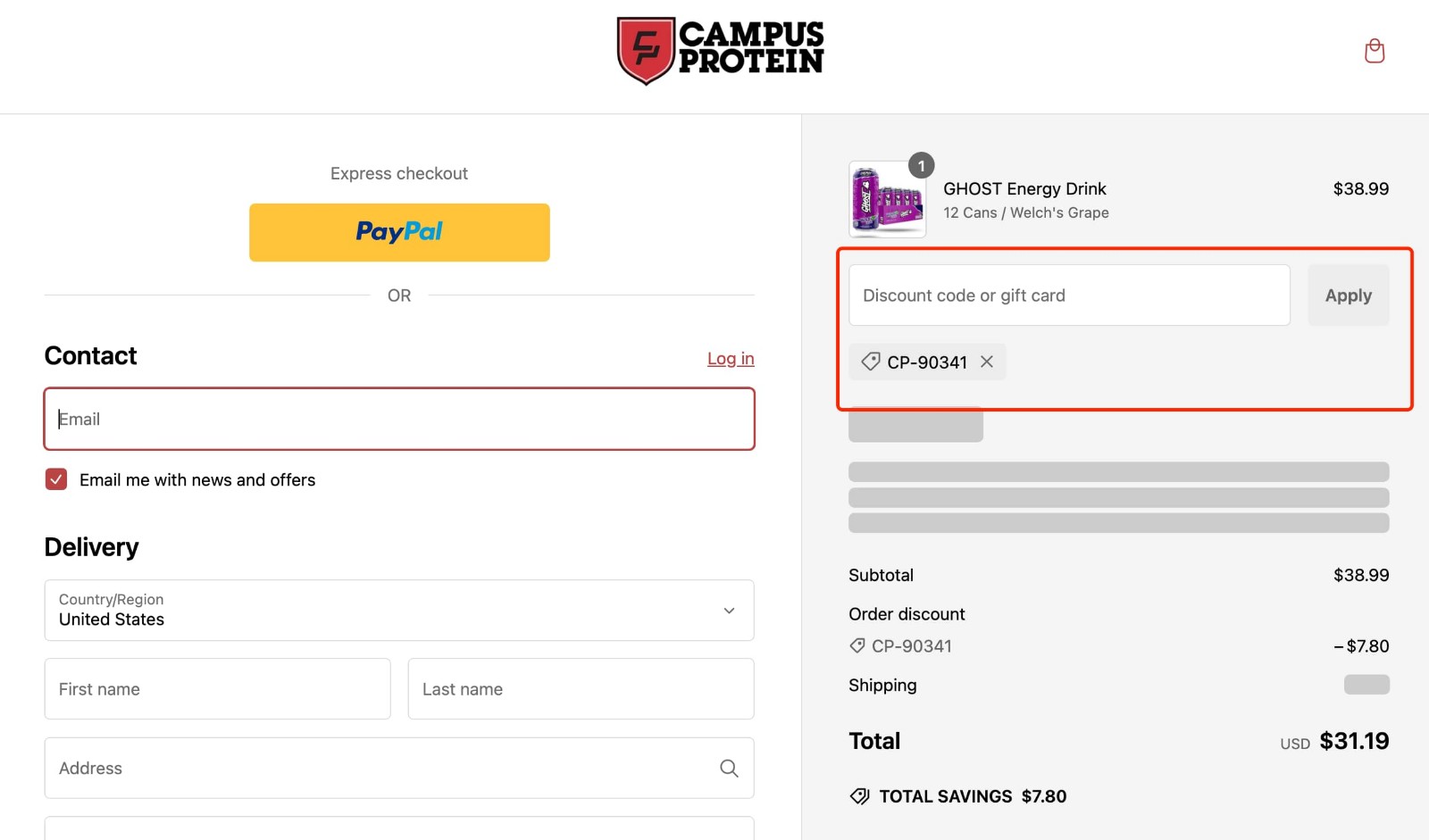The width and height of the screenshot is (1429, 840).
Task: Click the quantity badge on the product image
Action: 921,165
